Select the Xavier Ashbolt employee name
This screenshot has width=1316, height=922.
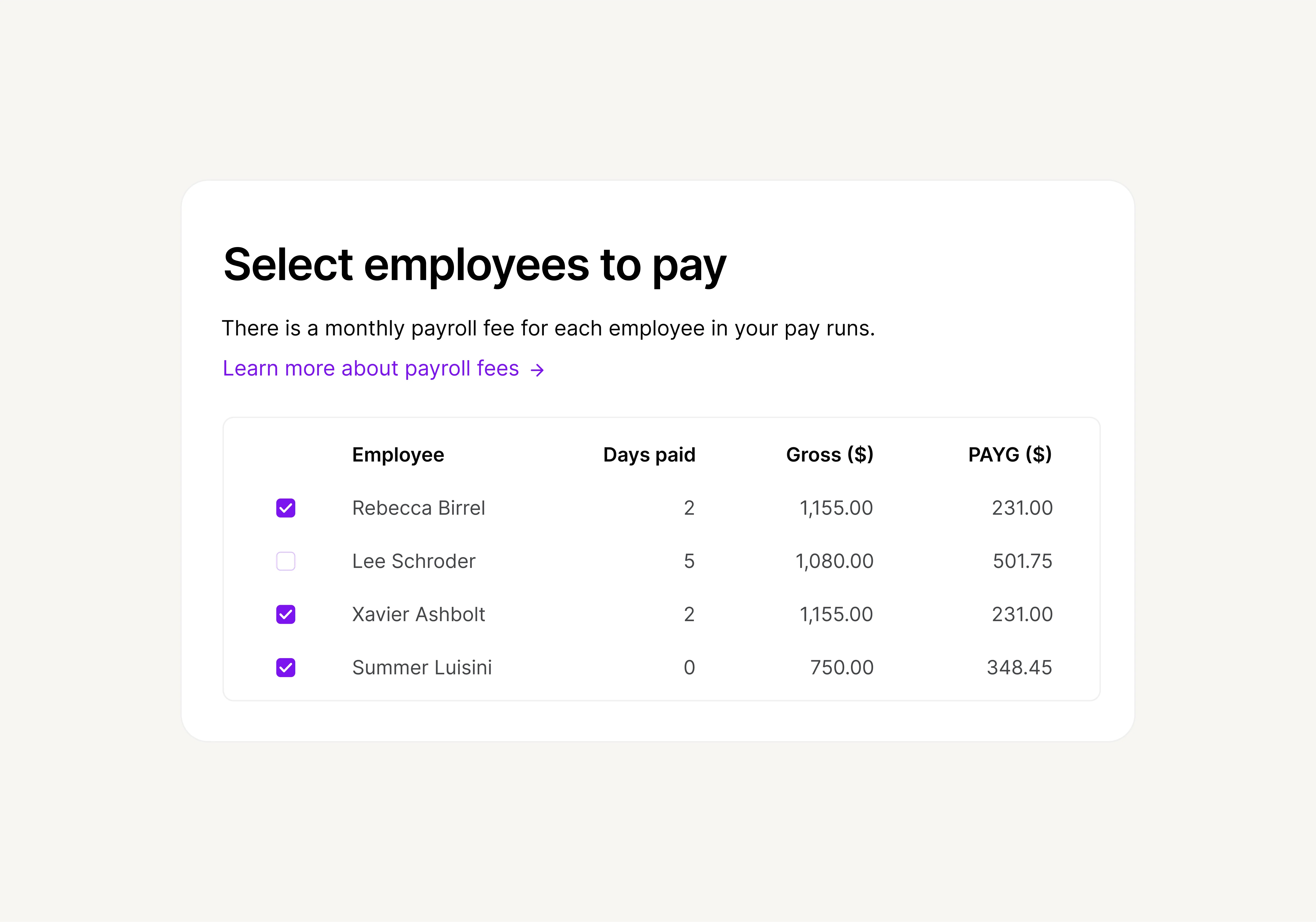[x=418, y=614]
